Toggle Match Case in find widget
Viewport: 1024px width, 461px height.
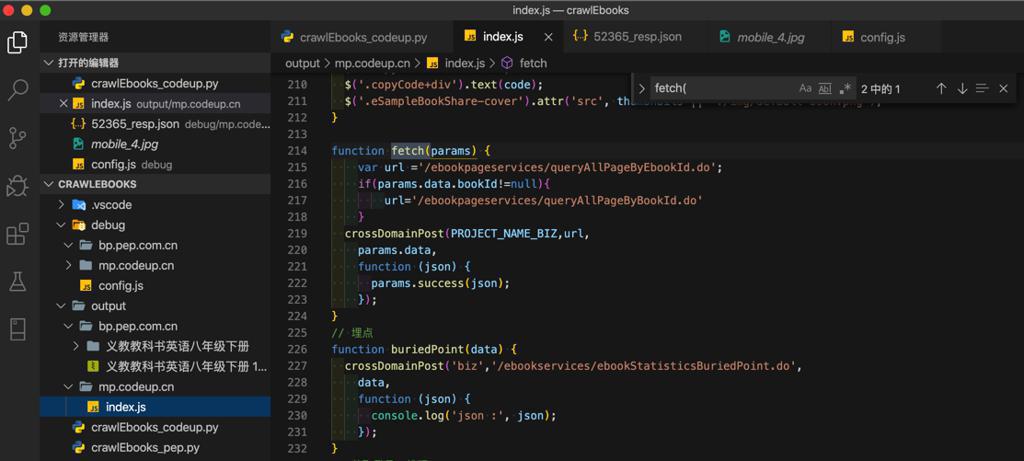pos(805,89)
